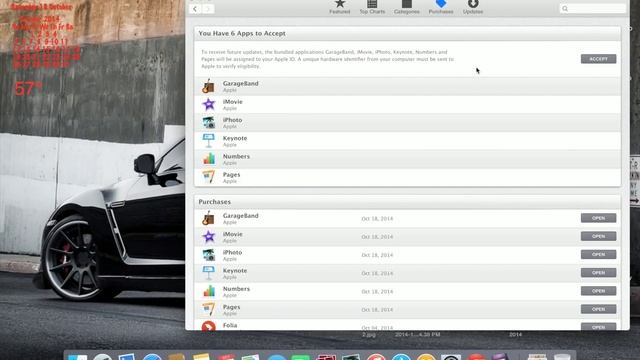The width and height of the screenshot is (640, 360).
Task: Switch to the Top Charts tab
Action: click(x=372, y=7)
